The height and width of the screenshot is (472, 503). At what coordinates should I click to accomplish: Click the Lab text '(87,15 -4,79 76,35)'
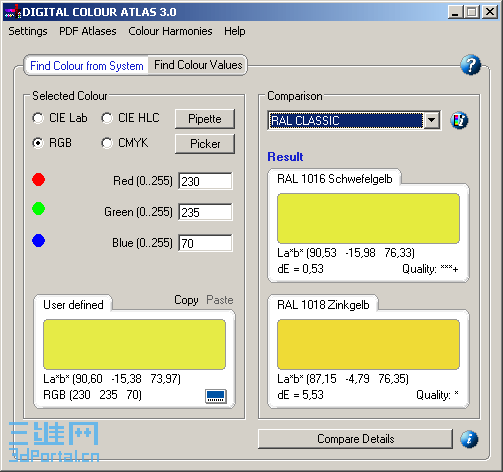358,379
